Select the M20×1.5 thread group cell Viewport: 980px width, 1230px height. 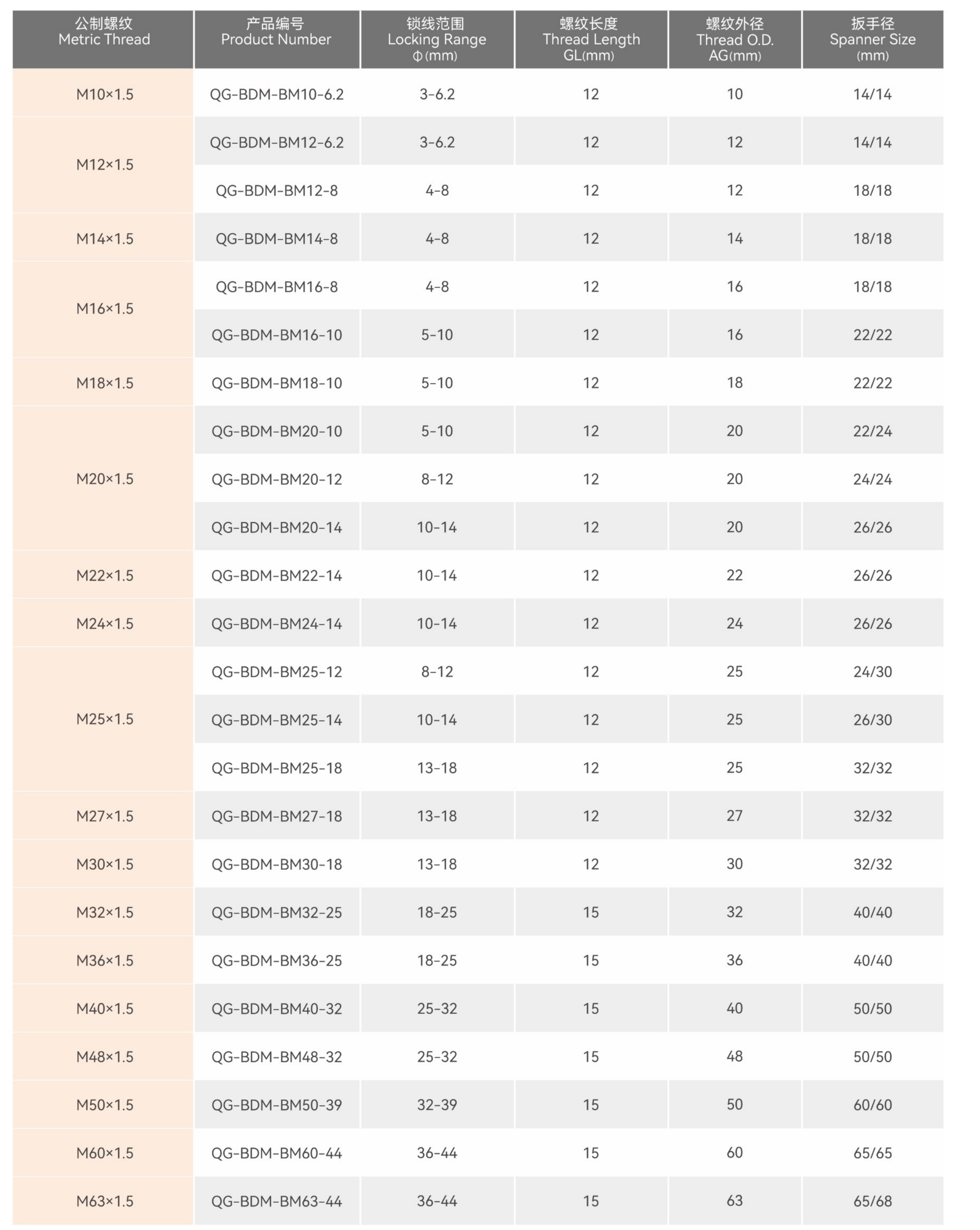[104, 479]
